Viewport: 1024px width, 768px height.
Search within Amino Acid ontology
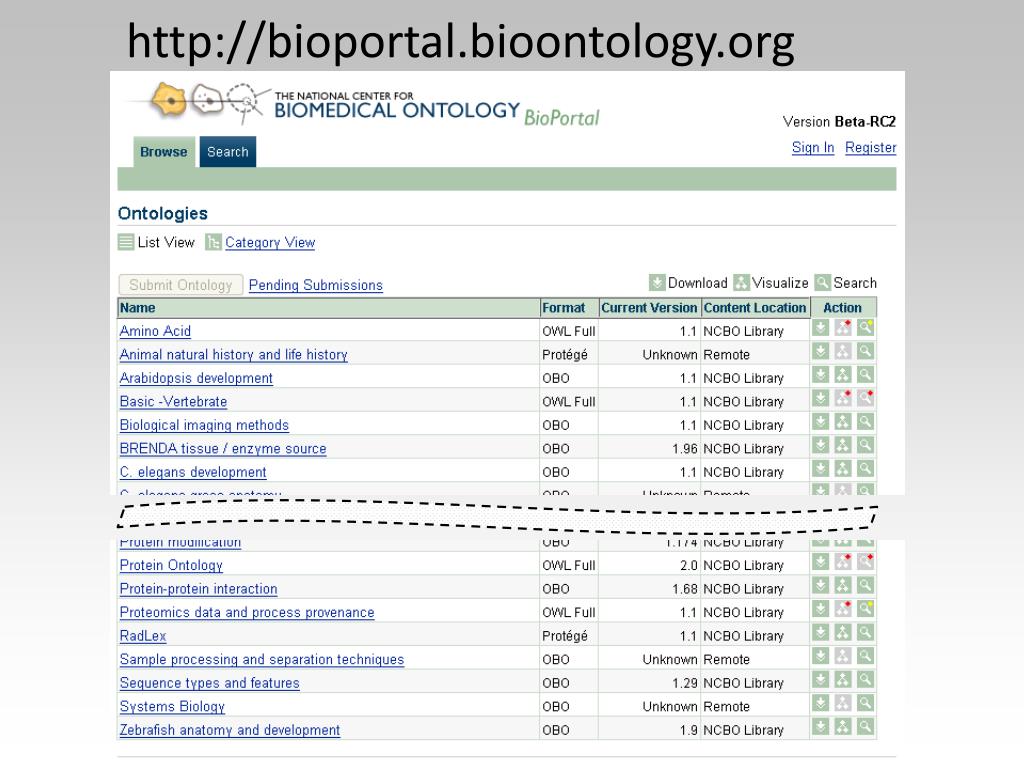tap(865, 328)
